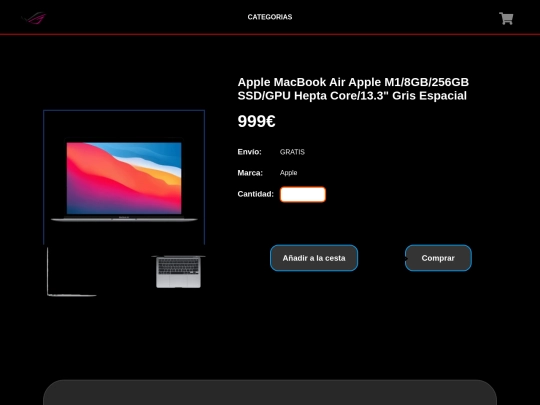
Task: Select the main MacBook product image
Action: pos(124,177)
